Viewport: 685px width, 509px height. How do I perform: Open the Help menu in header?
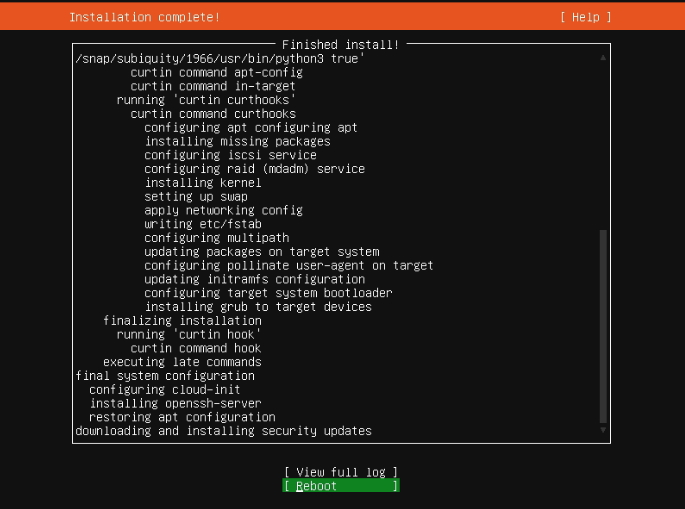click(x=585, y=17)
